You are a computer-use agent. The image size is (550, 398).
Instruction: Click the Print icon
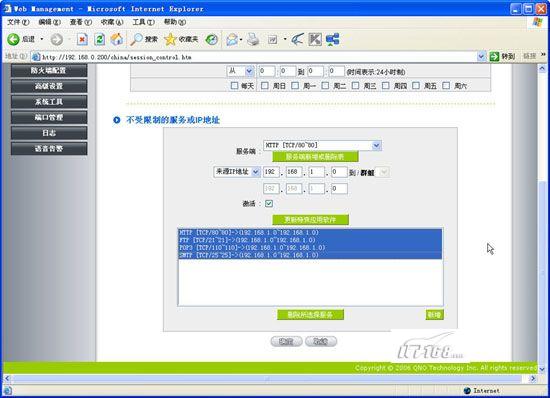pyautogui.click(x=253, y=39)
